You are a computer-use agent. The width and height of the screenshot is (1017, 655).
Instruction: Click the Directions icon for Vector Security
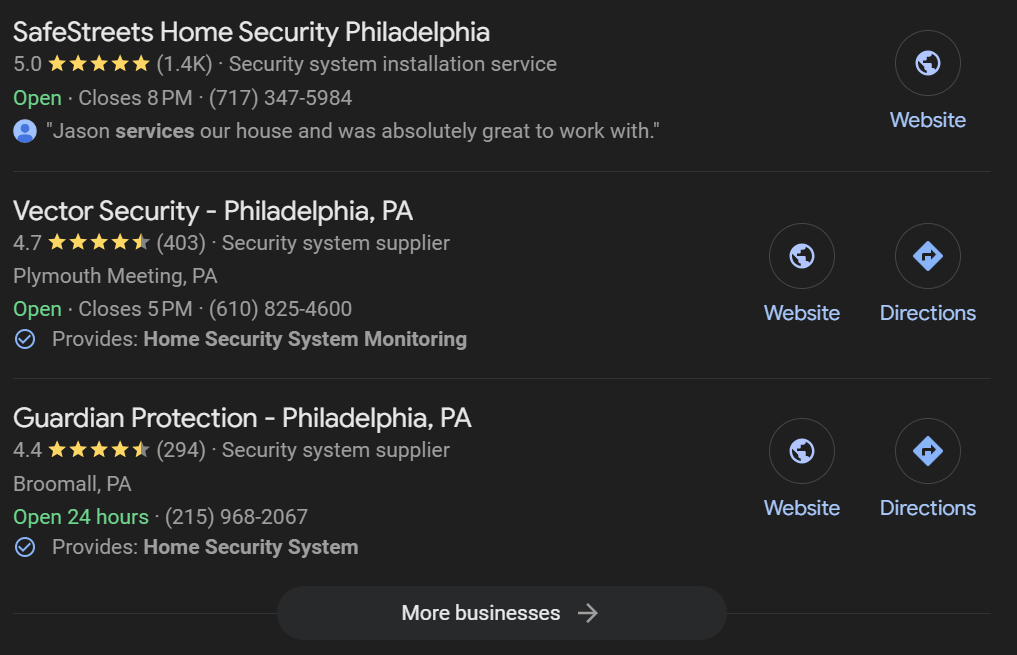[x=927, y=256]
